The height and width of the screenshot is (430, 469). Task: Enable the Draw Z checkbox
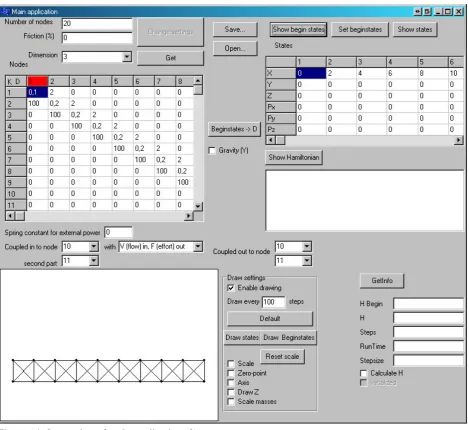click(231, 392)
